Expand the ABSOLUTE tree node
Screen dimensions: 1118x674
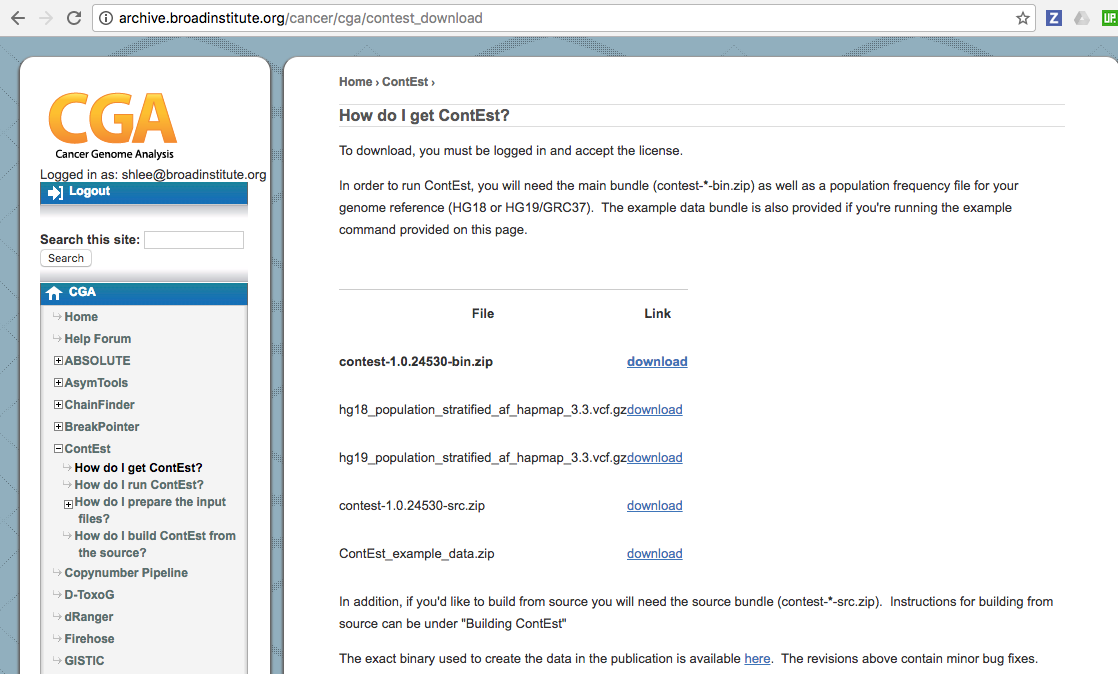(58, 361)
